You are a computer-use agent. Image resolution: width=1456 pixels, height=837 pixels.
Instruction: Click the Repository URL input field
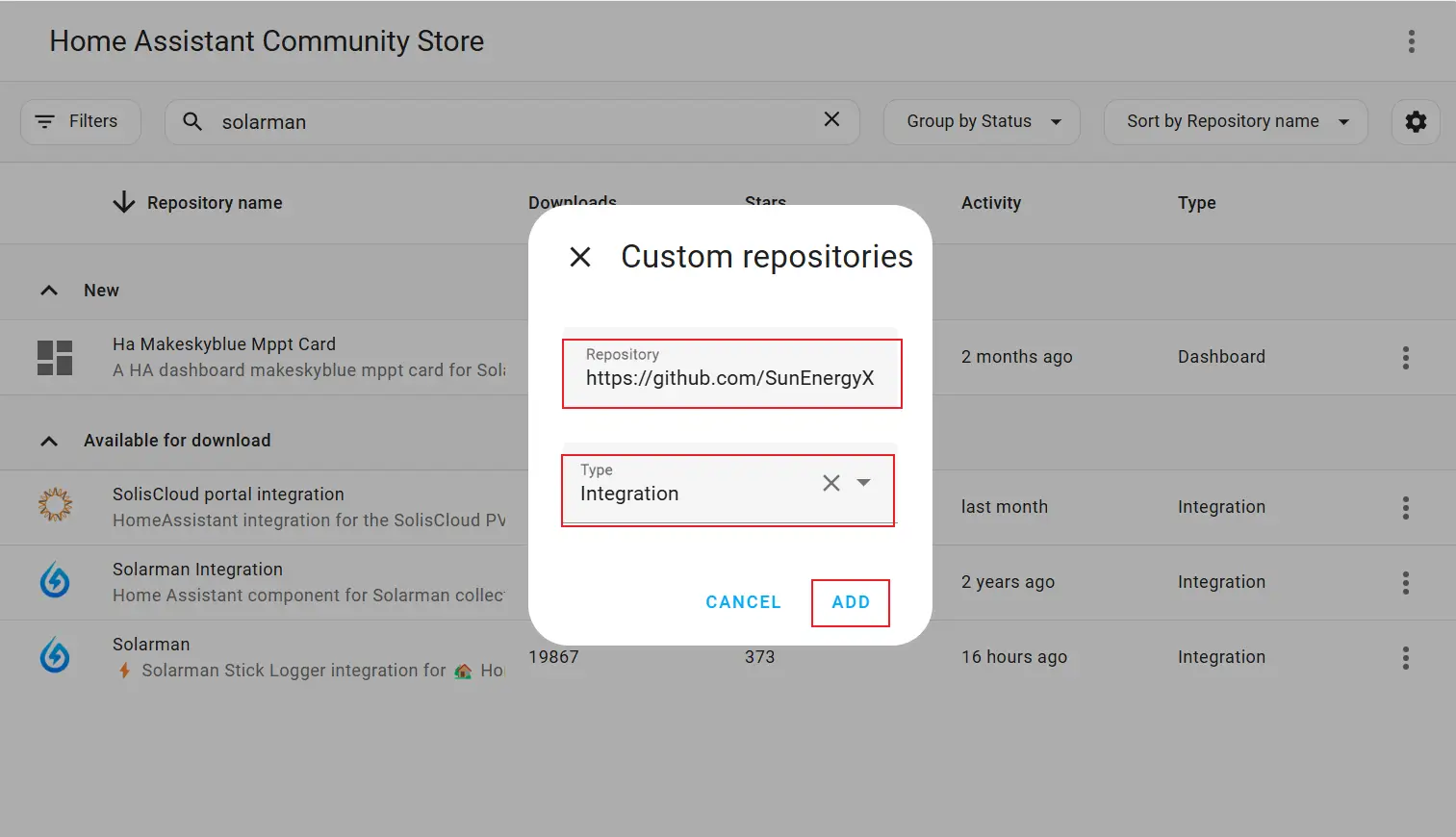(730, 378)
